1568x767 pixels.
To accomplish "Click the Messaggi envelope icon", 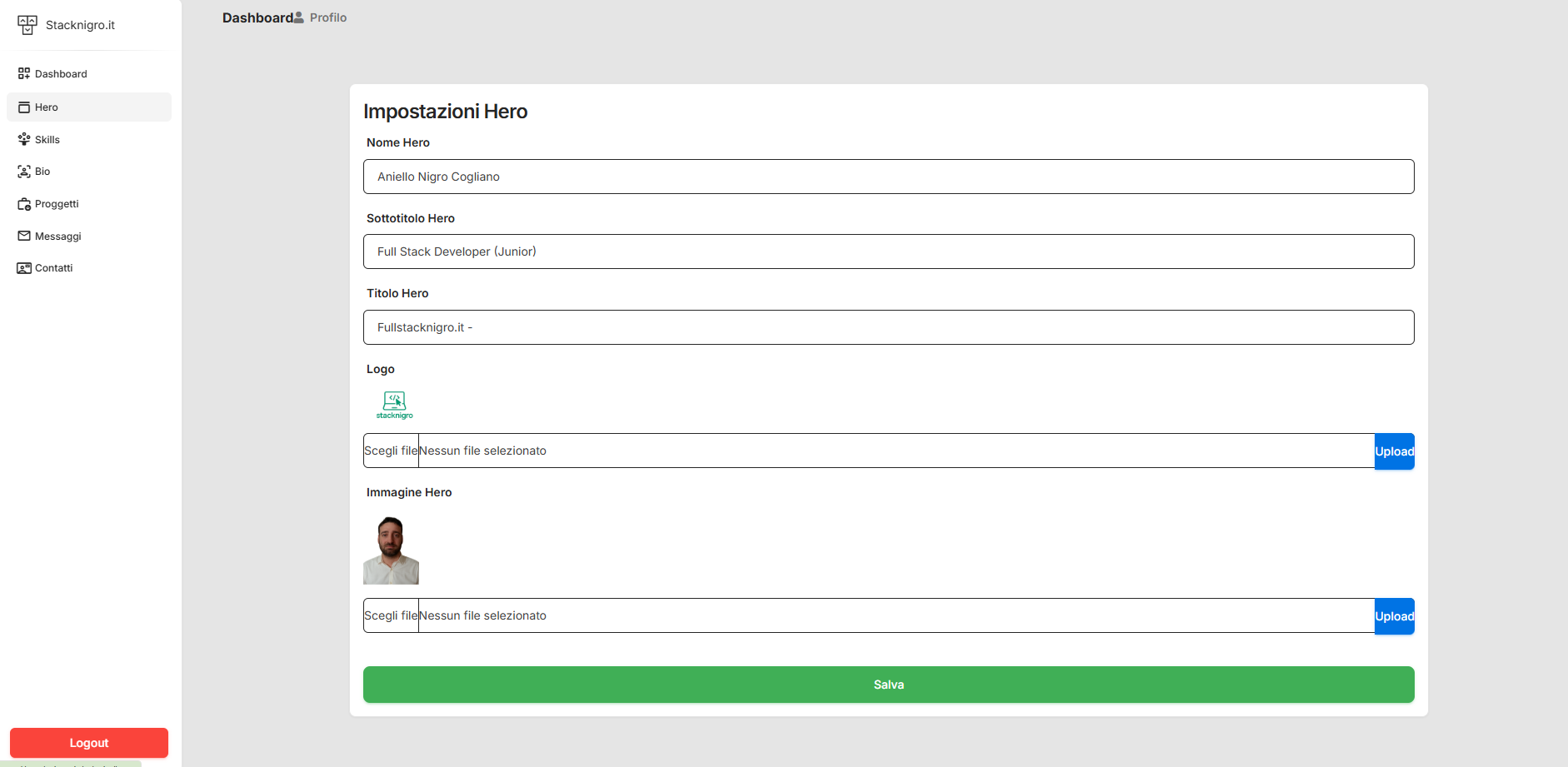I will pyautogui.click(x=24, y=236).
